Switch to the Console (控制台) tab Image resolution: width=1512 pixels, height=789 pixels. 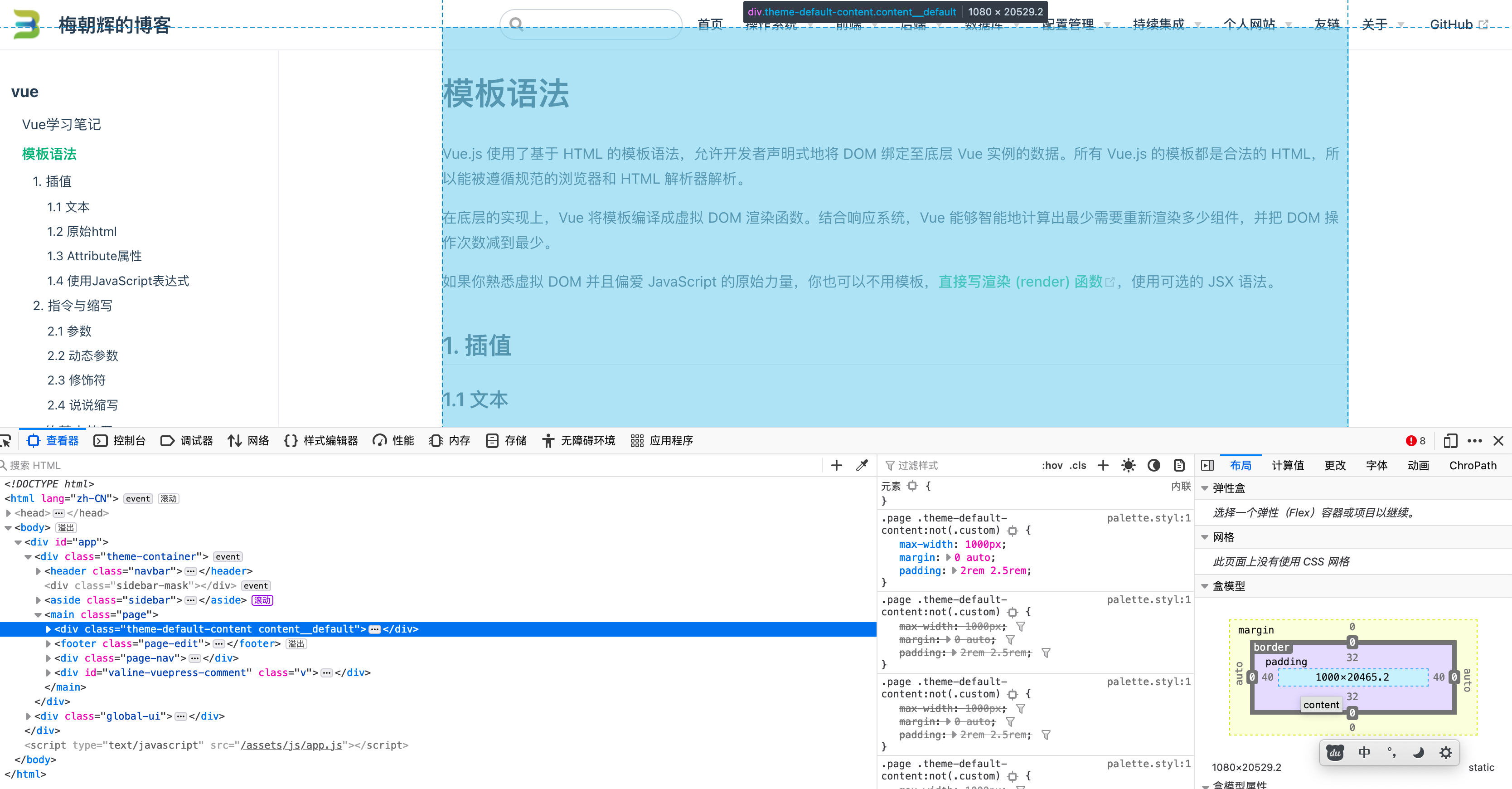(119, 441)
